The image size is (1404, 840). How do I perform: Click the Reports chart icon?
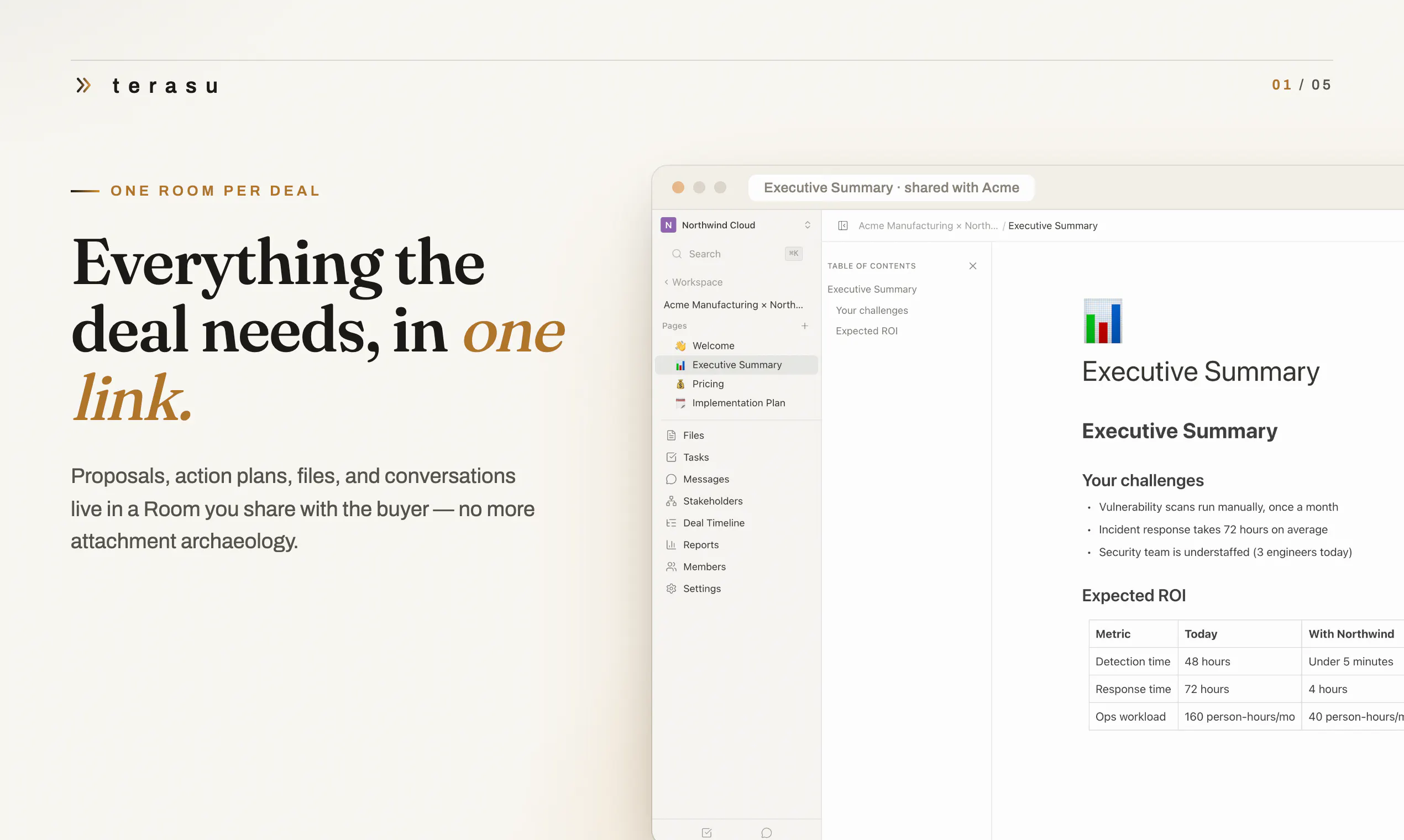click(x=672, y=545)
